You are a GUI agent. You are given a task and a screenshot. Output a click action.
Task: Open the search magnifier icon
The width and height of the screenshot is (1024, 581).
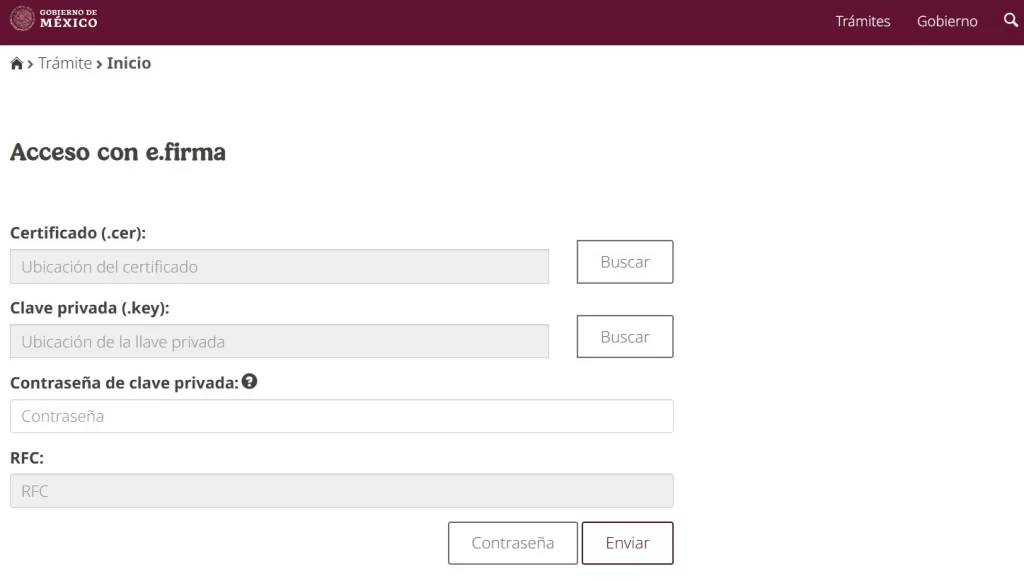click(x=1010, y=20)
